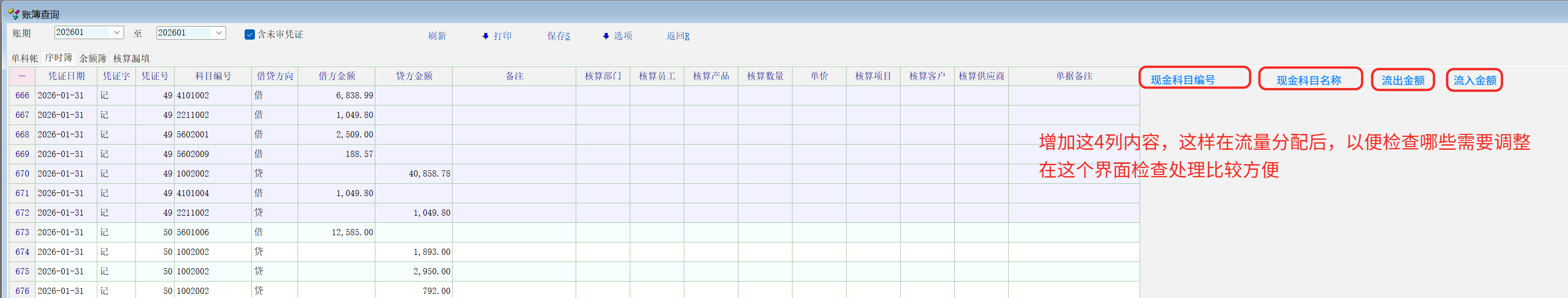Click the 凭证日期 column header
Screen dimensions: 1568x298
[x=66, y=76]
